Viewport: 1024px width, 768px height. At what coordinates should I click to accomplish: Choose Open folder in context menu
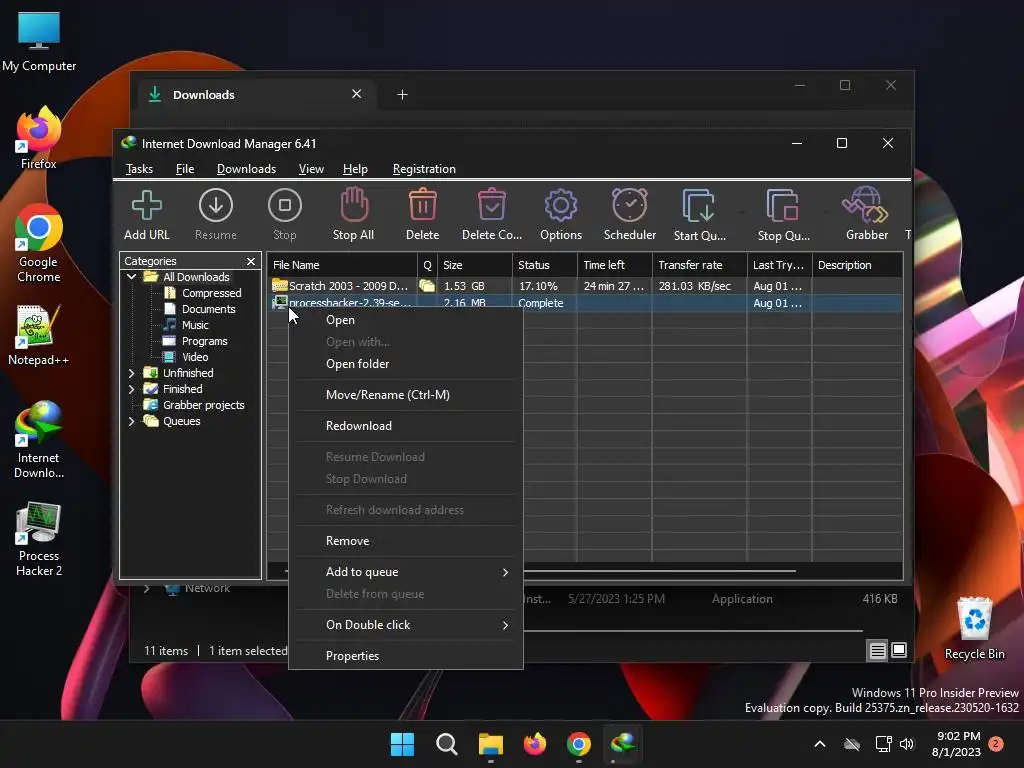click(x=405, y=364)
